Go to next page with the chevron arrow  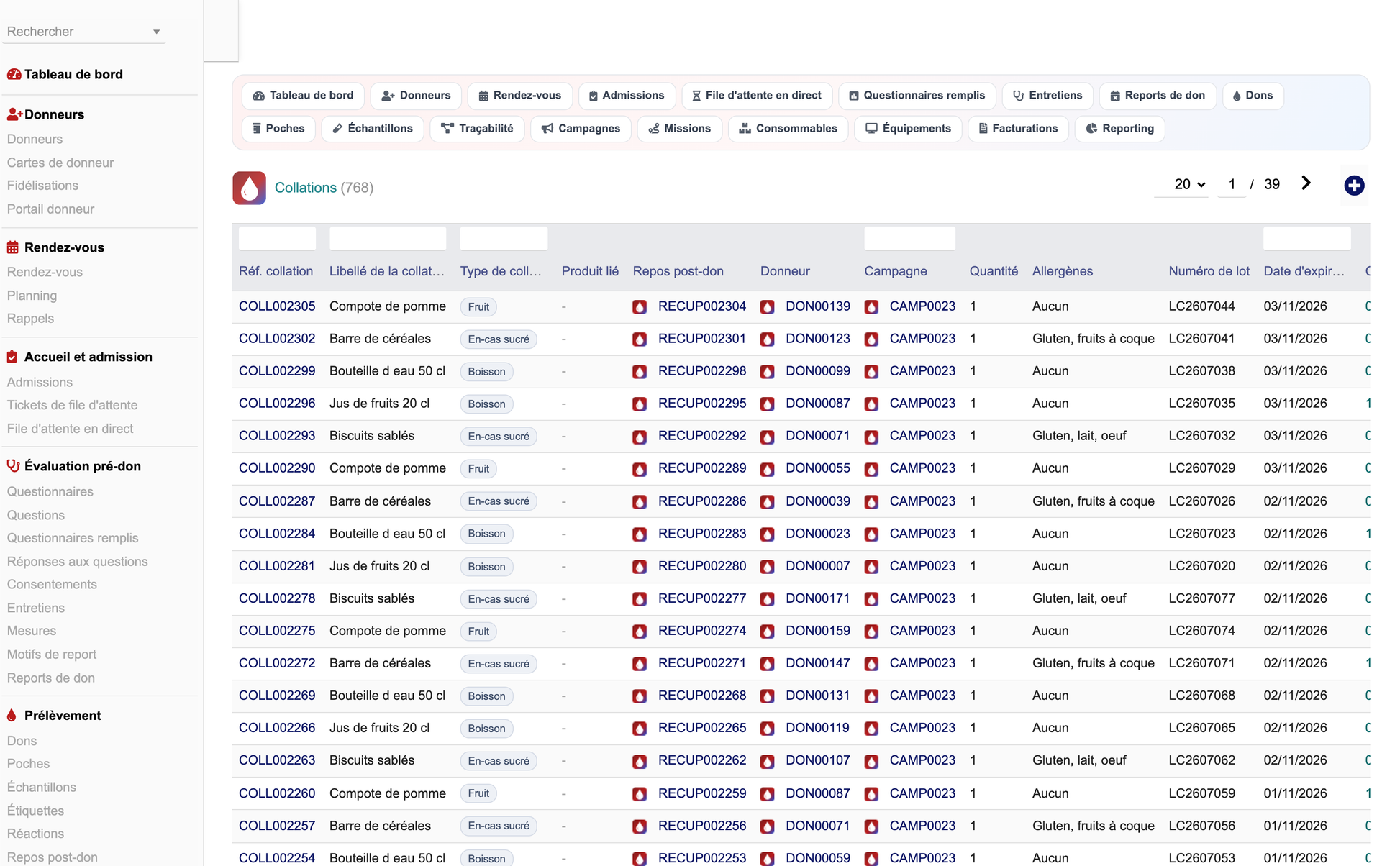pyautogui.click(x=1306, y=183)
